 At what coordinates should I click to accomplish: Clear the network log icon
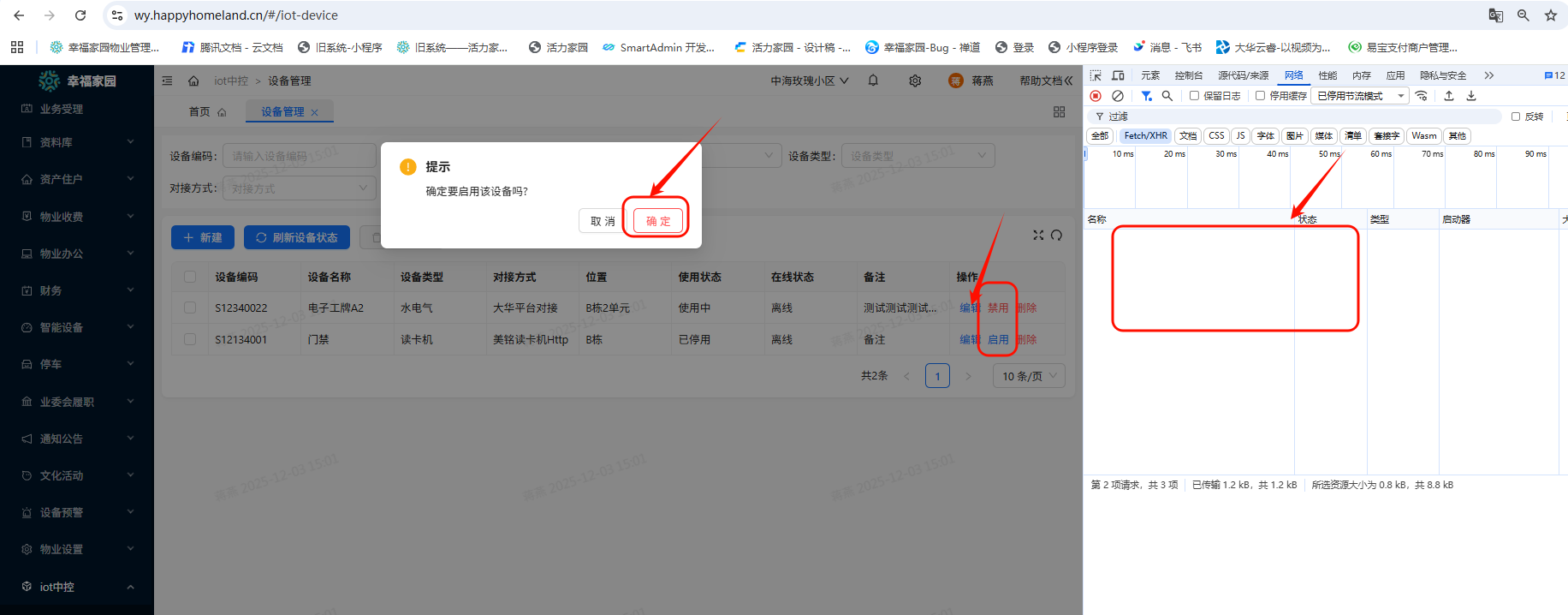1118,96
